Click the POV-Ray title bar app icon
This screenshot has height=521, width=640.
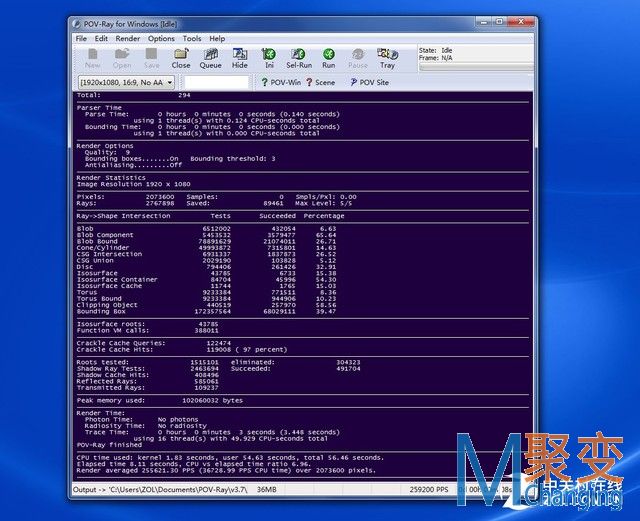[77, 24]
